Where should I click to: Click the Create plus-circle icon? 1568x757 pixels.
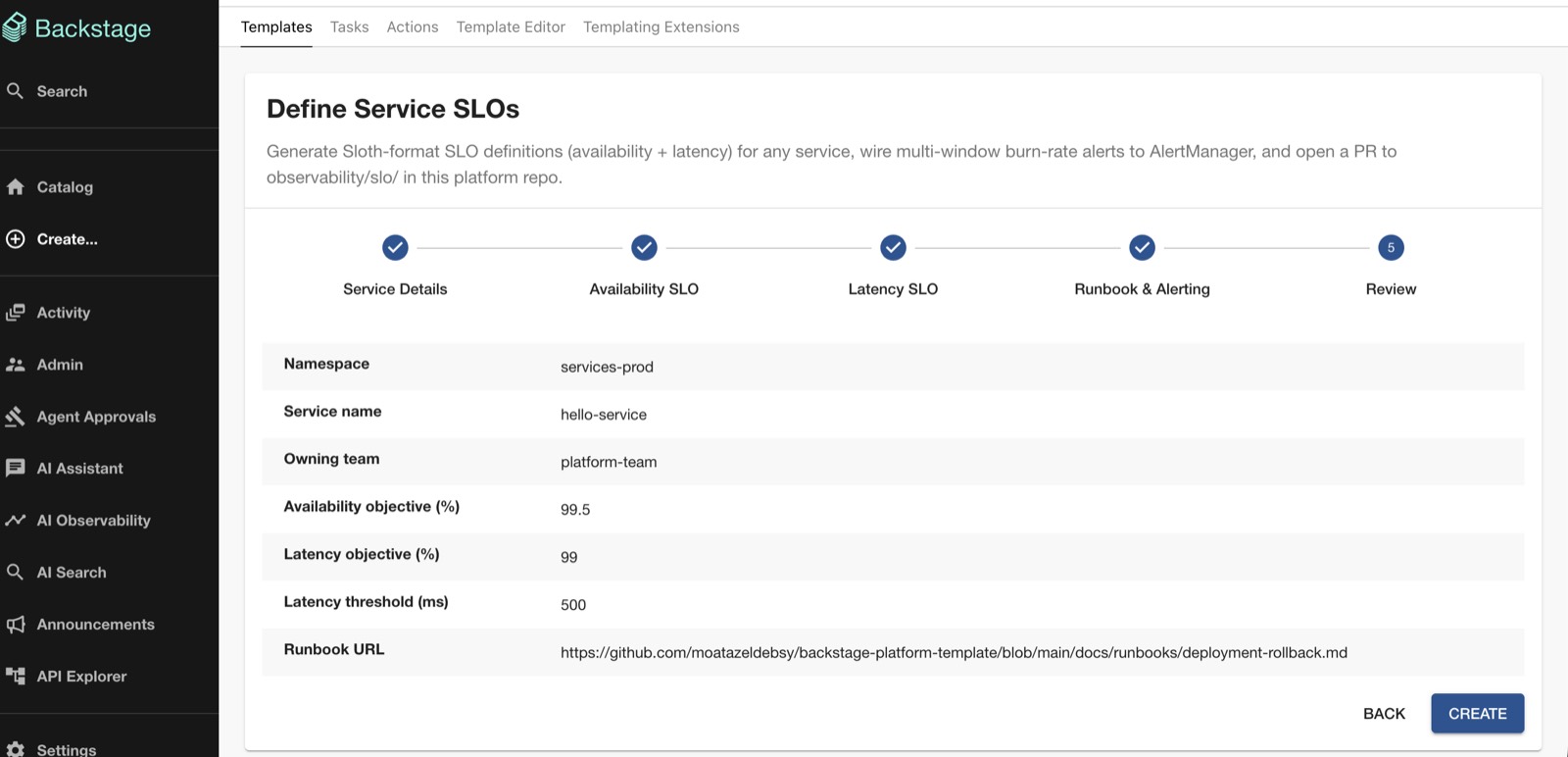pyautogui.click(x=15, y=238)
